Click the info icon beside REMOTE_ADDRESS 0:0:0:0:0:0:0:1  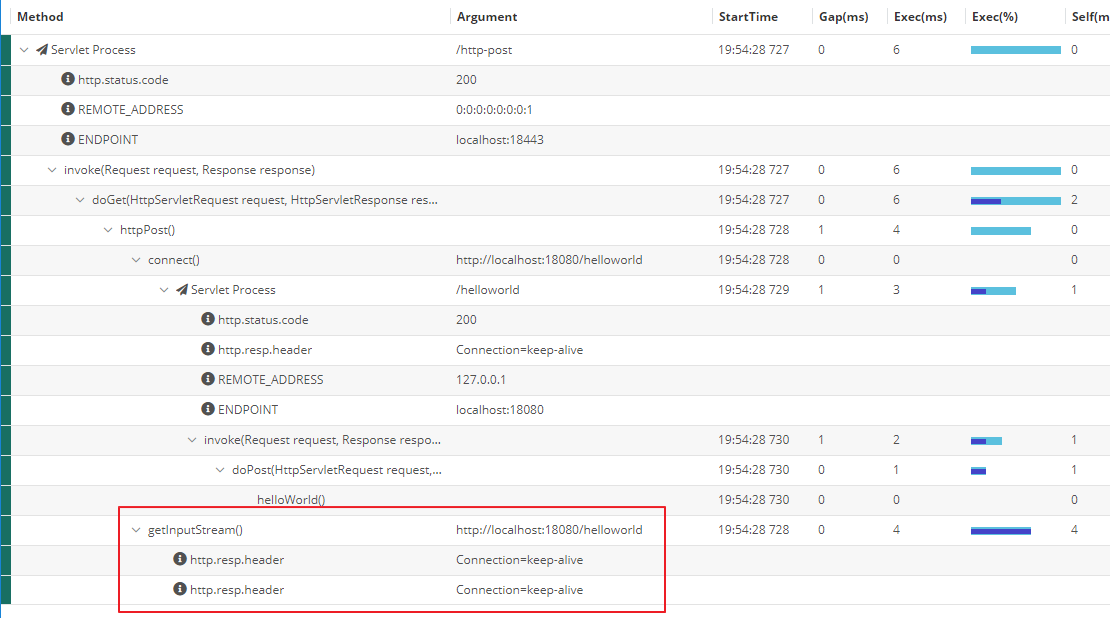tap(67, 109)
